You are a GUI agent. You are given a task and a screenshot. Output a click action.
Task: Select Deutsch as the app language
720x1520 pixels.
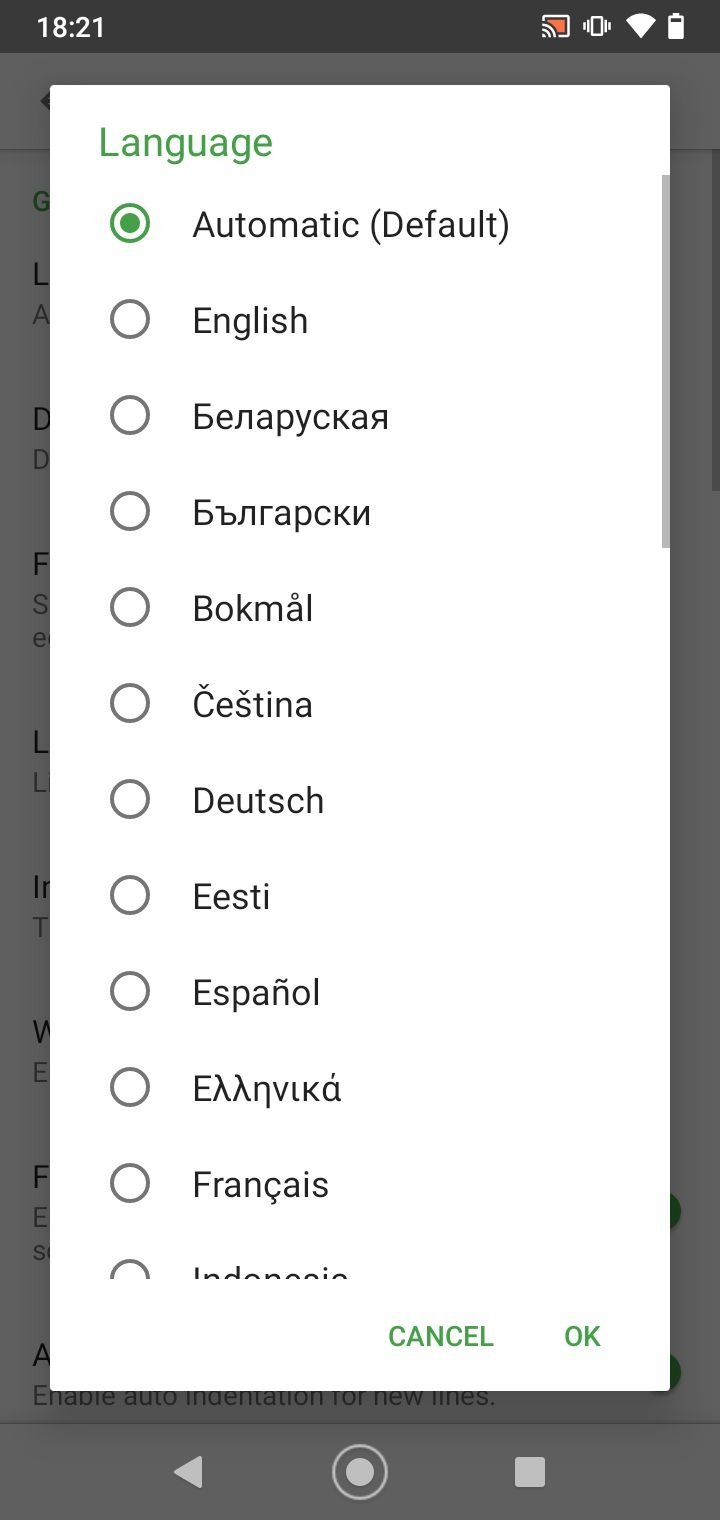tap(360, 800)
